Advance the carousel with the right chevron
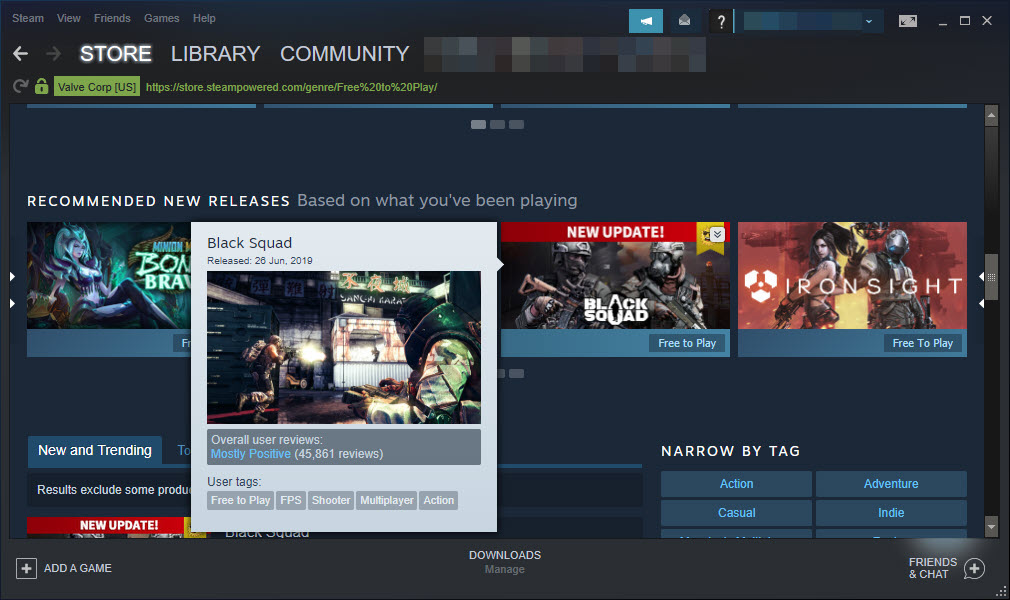1010x600 pixels. coord(978,277)
